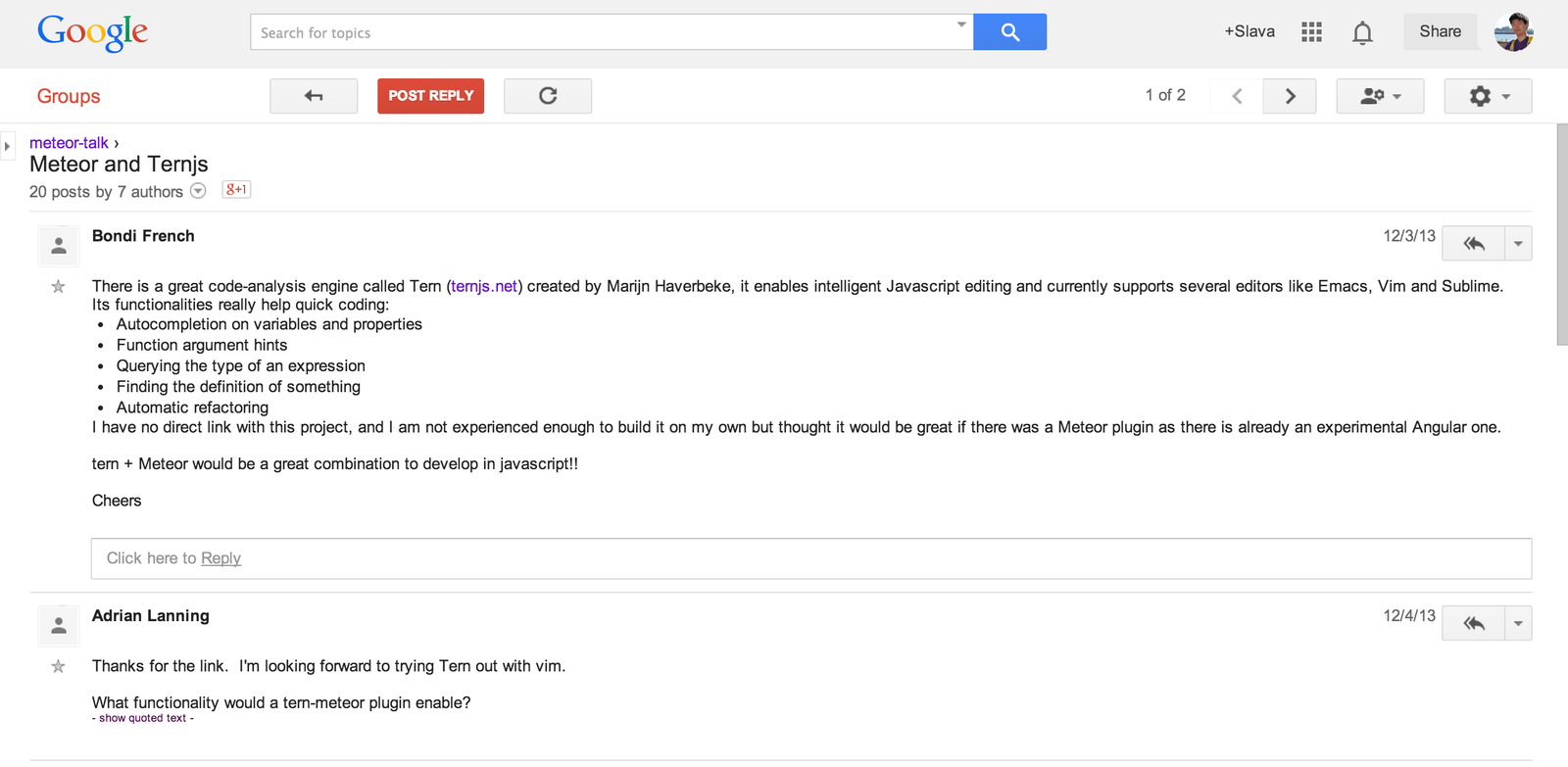This screenshot has width=1568, height=767.
Task: Click the blue search magnifier button
Action: (1009, 32)
